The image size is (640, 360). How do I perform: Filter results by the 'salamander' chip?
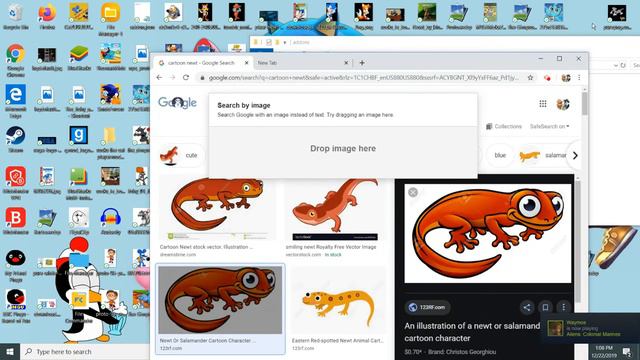[x=544, y=156]
